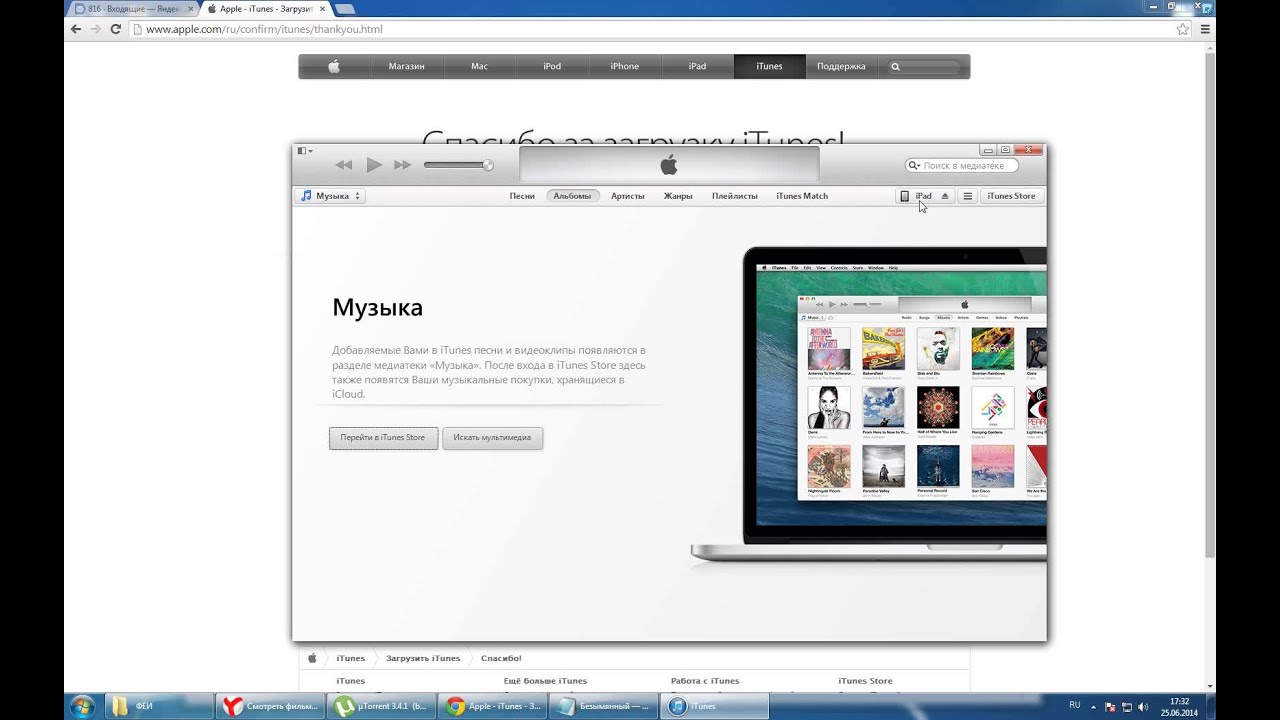Click the Action Center flag tray icon
Viewport: 1280px width, 720px height.
1109,707
